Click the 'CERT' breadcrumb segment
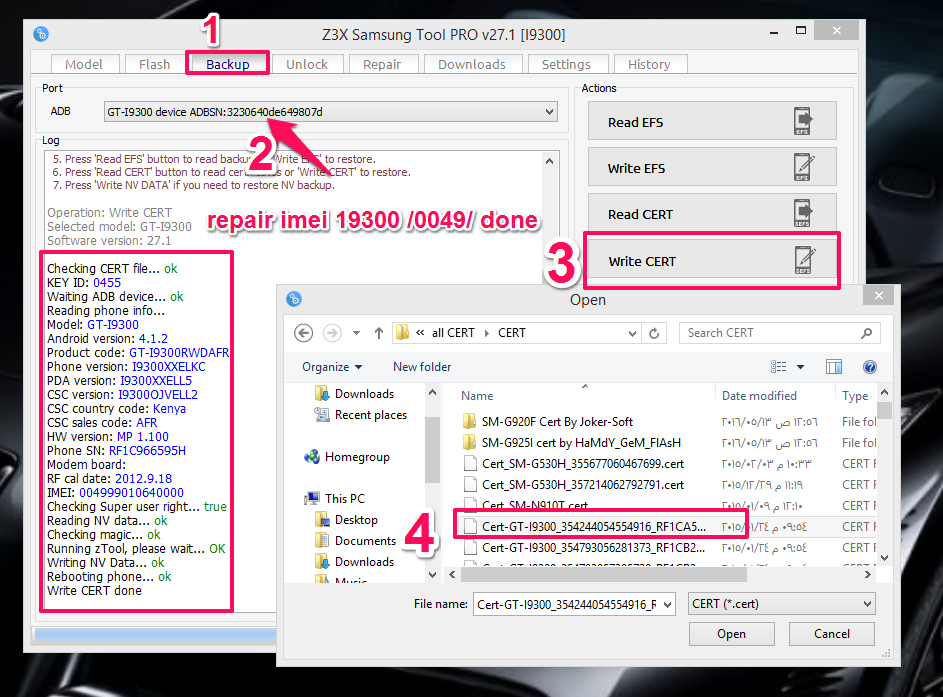 pyautogui.click(x=511, y=333)
